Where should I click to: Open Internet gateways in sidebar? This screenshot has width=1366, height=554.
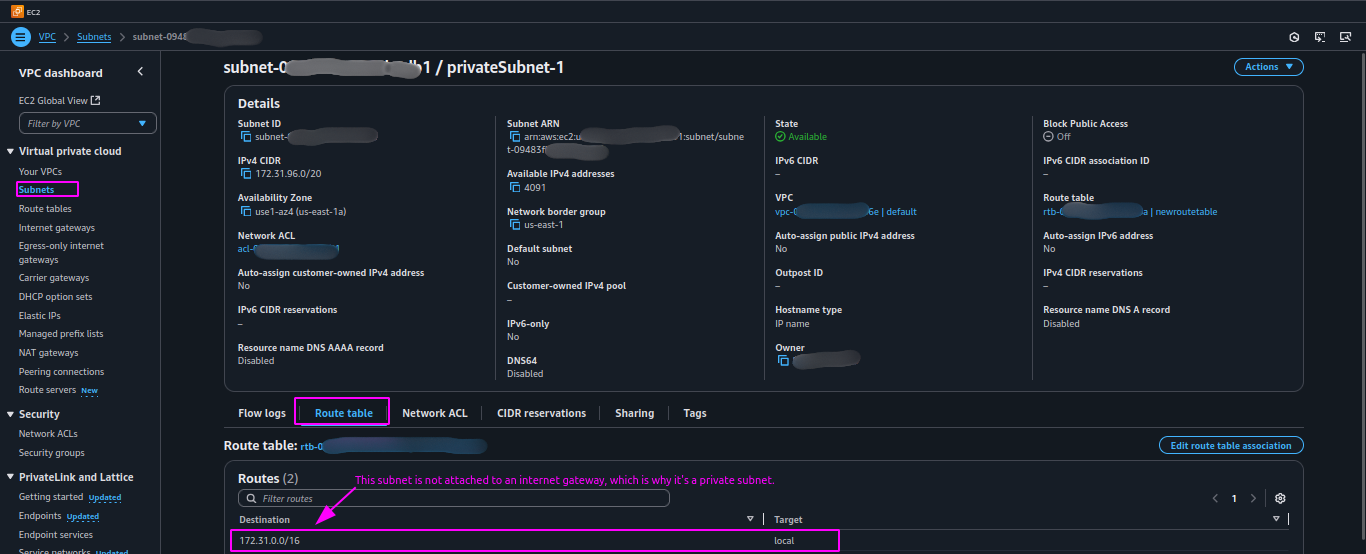pyautogui.click(x=57, y=228)
